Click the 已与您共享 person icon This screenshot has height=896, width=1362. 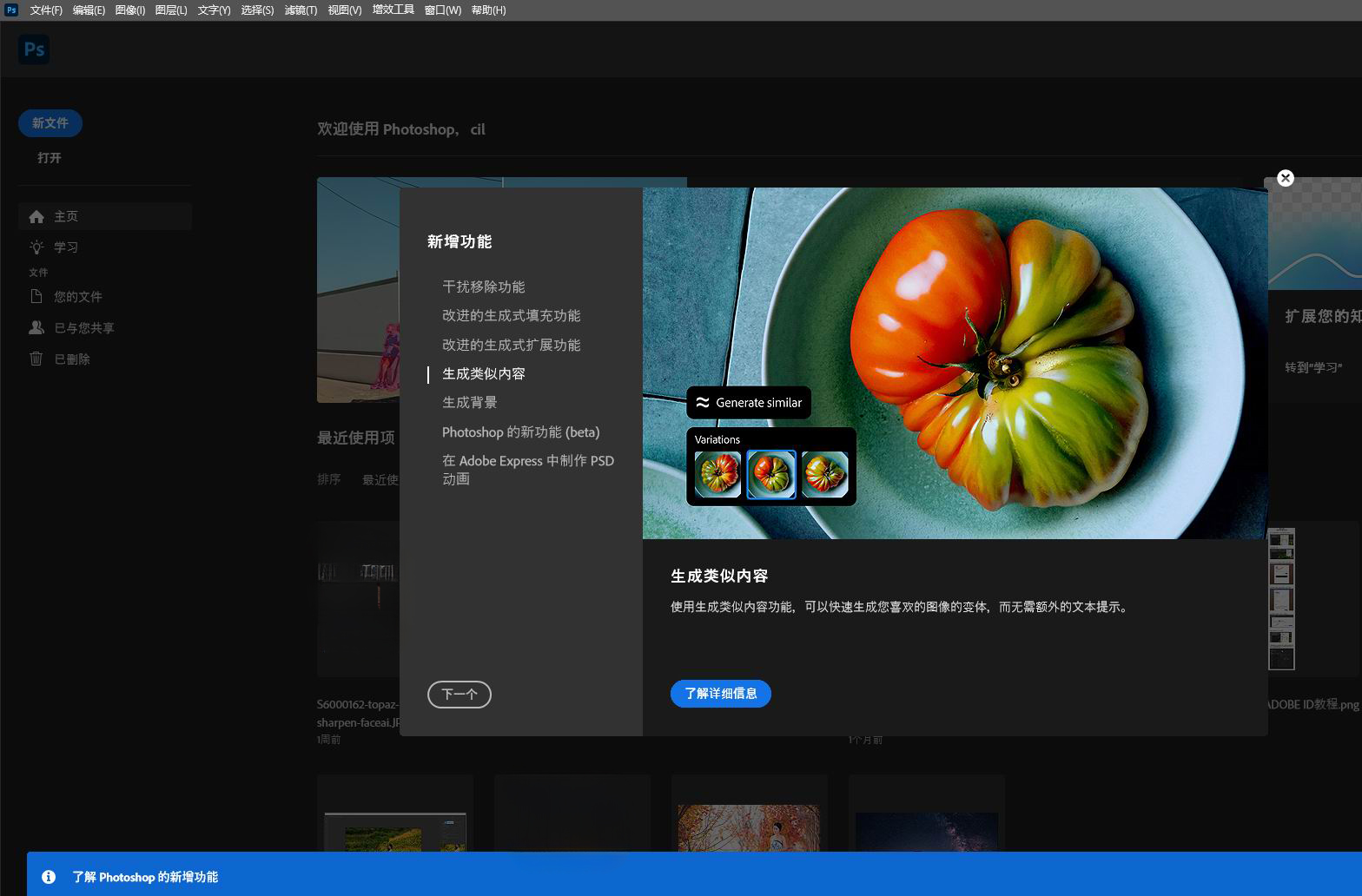pyautogui.click(x=36, y=328)
